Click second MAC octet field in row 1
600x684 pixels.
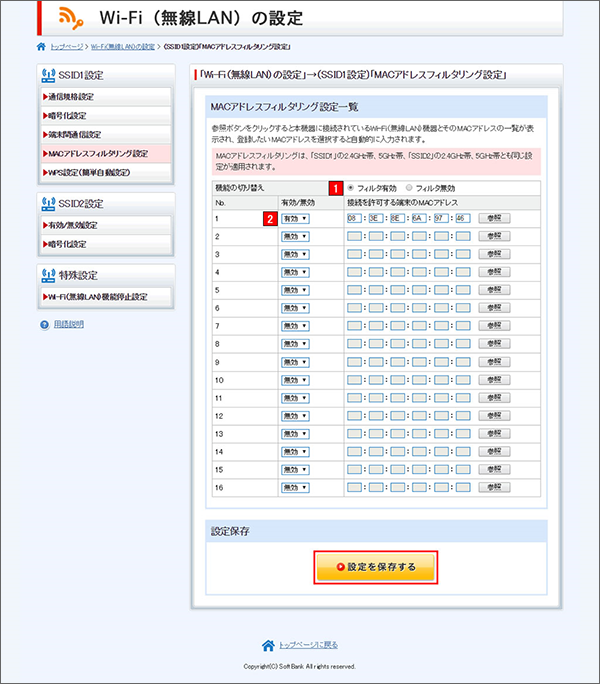click(376, 219)
